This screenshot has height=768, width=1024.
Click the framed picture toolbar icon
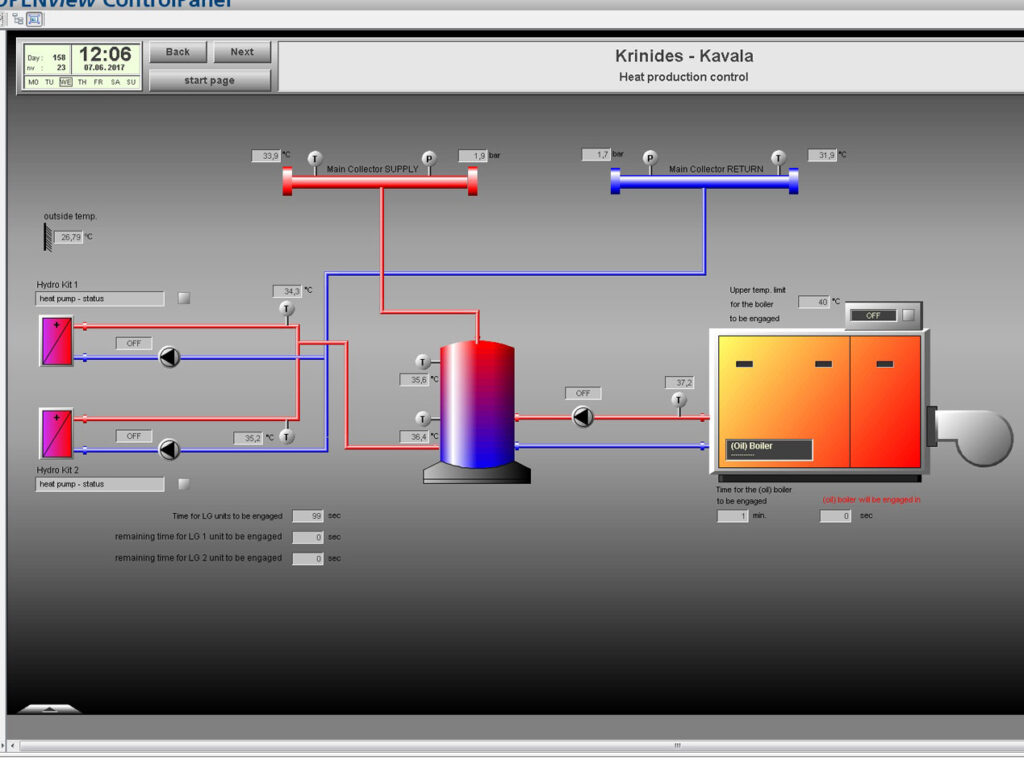tap(35, 20)
